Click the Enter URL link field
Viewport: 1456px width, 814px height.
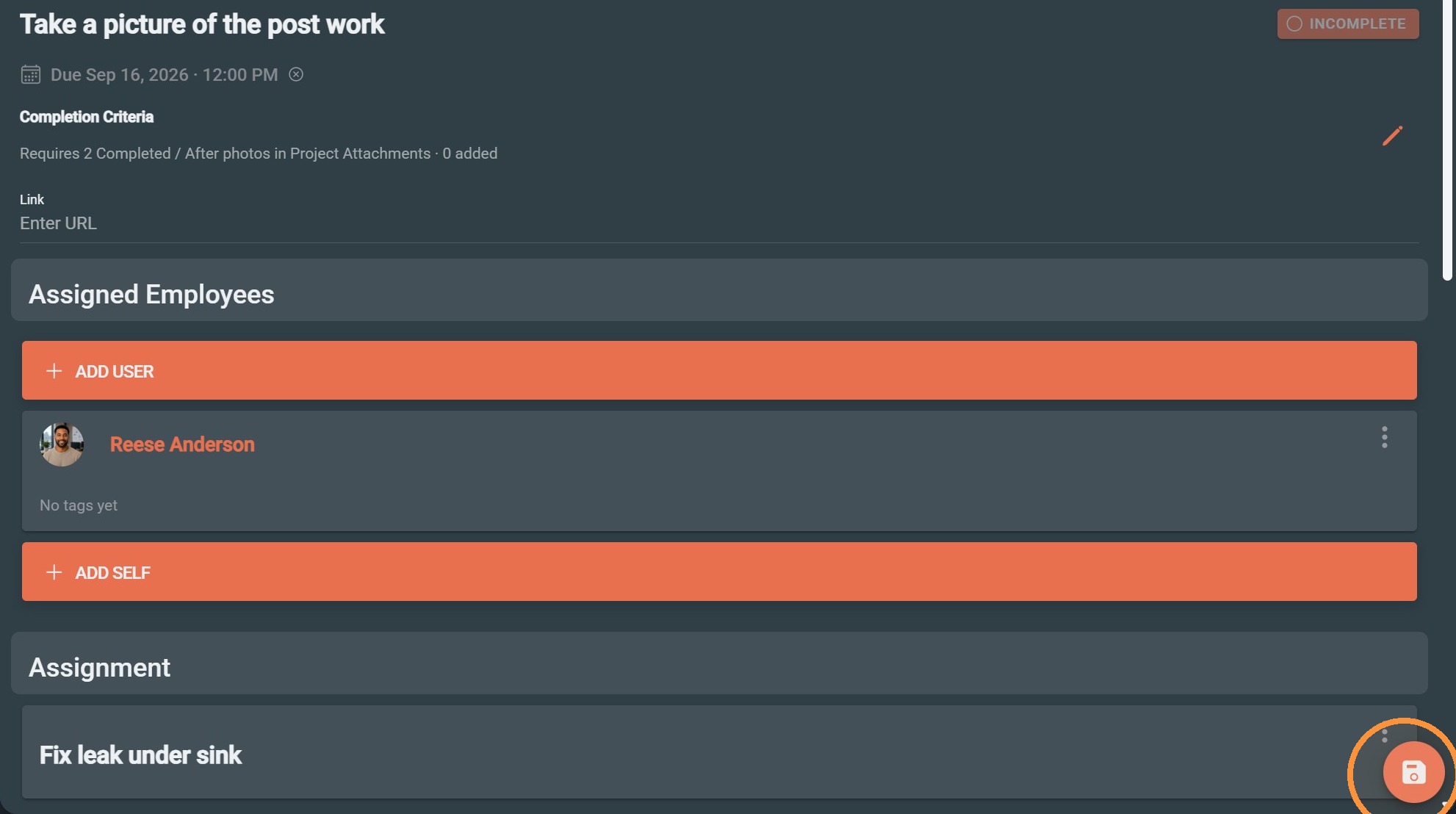pos(719,223)
